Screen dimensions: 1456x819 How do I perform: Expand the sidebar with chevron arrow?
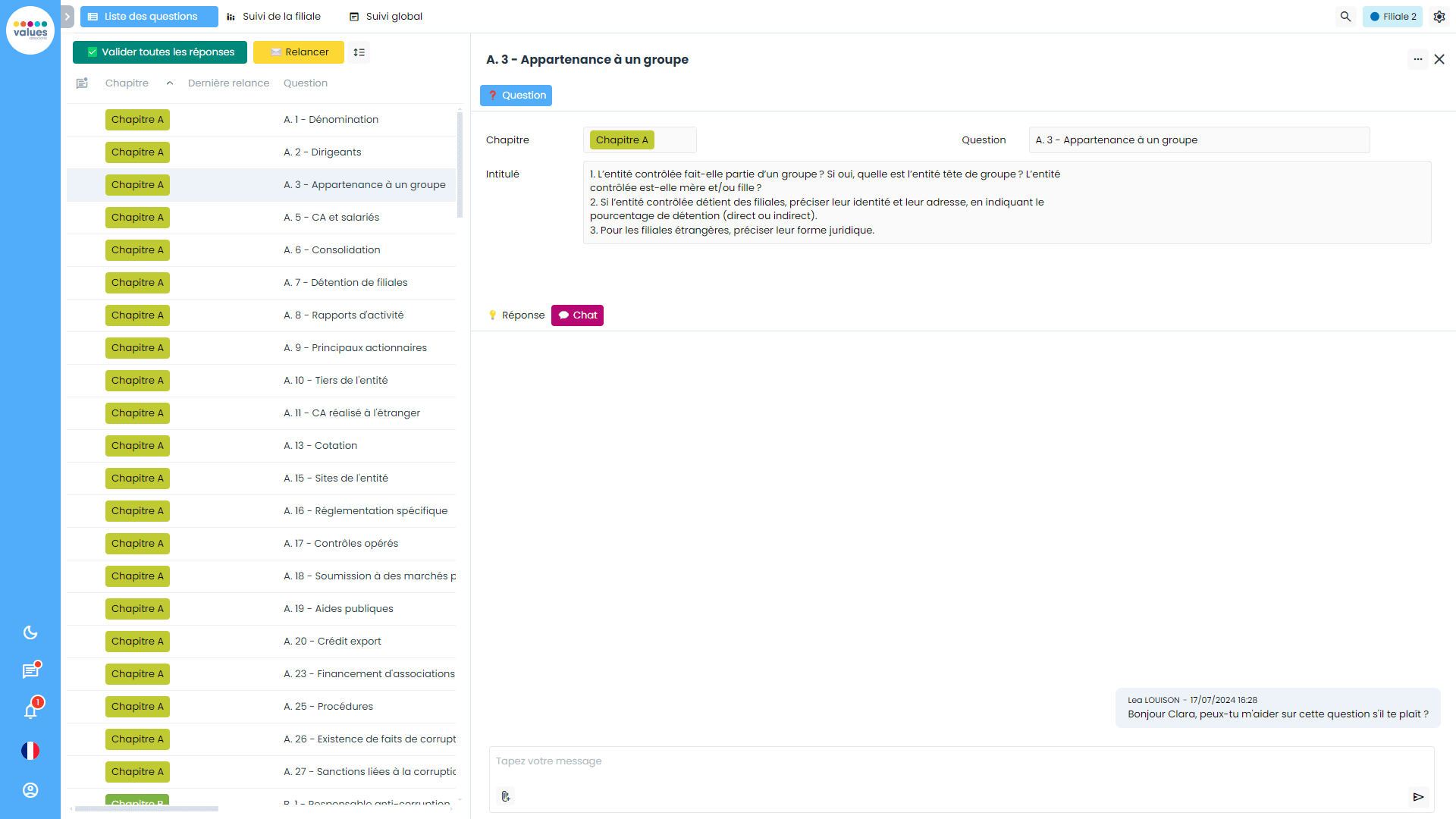click(x=67, y=17)
